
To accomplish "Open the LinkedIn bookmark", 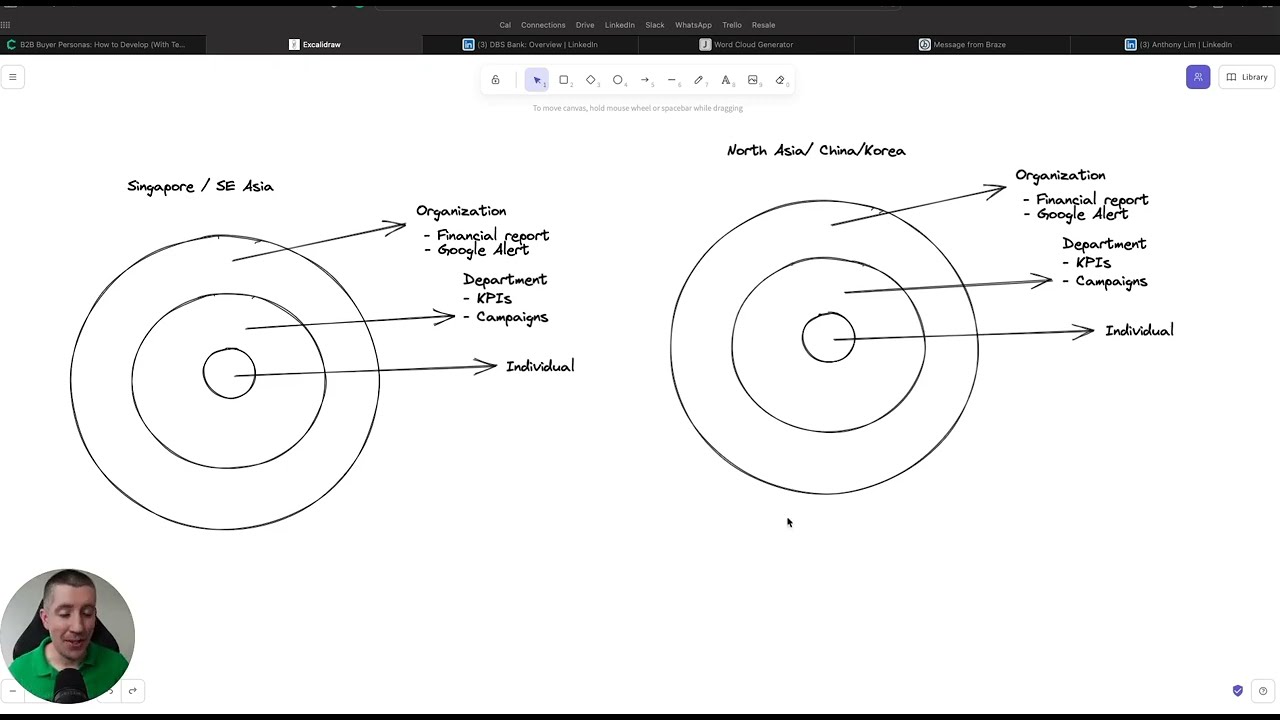I will click(619, 25).
